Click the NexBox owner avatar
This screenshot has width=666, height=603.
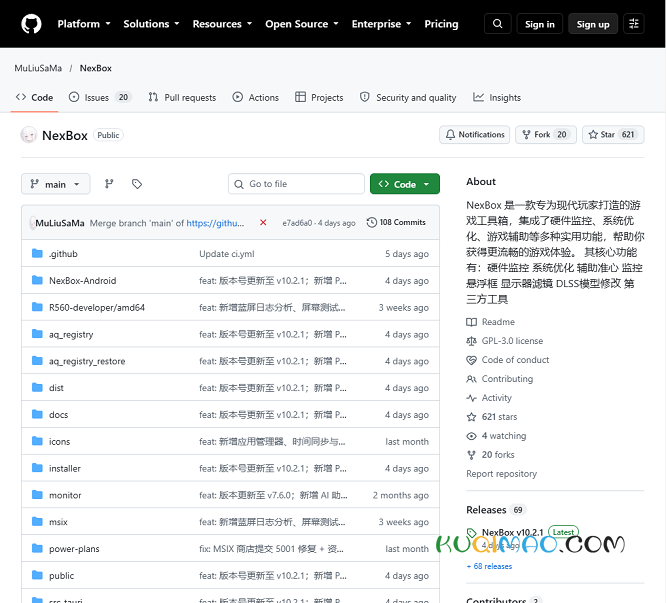(29, 135)
